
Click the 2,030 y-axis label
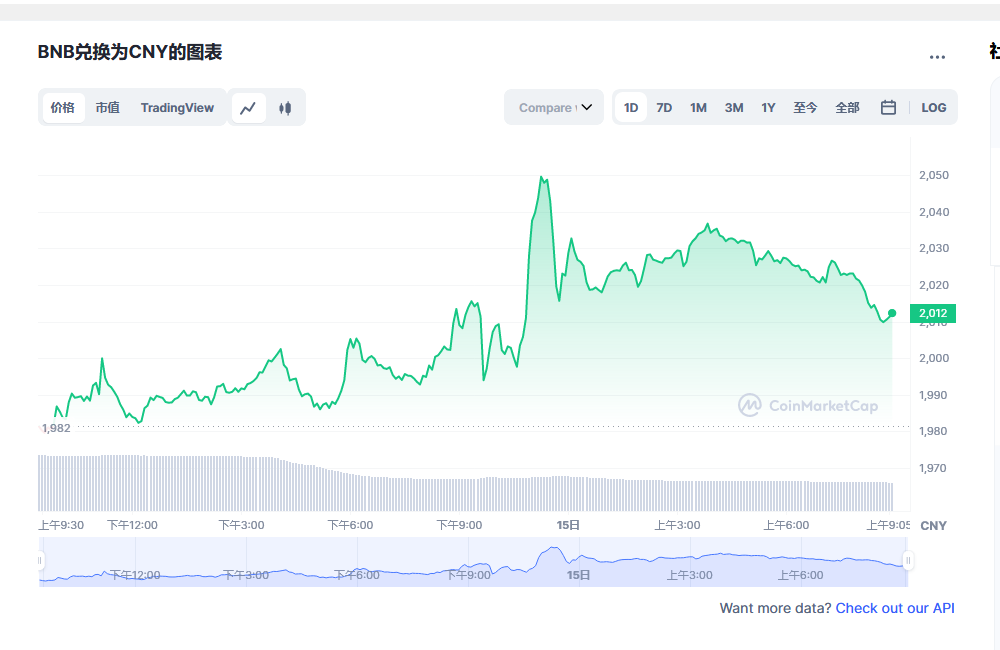coord(934,248)
